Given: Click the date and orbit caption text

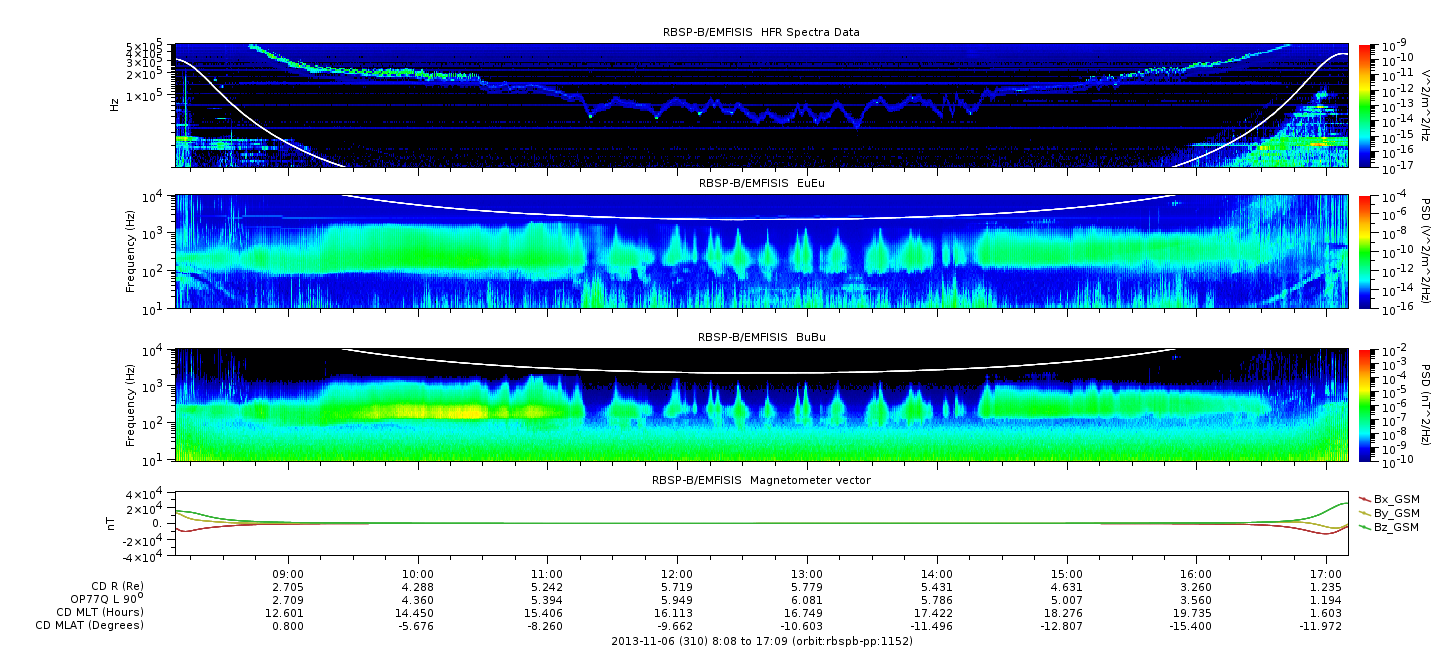Looking at the screenshot, I should pyautogui.click(x=761, y=641).
